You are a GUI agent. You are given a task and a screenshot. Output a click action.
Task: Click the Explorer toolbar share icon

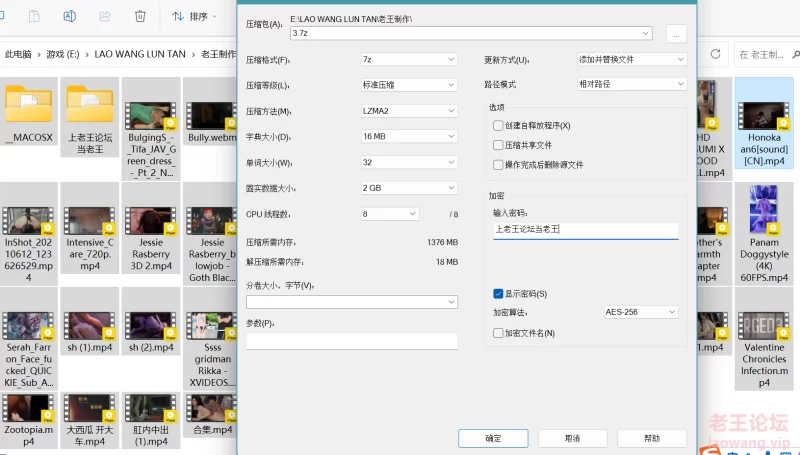105,16
